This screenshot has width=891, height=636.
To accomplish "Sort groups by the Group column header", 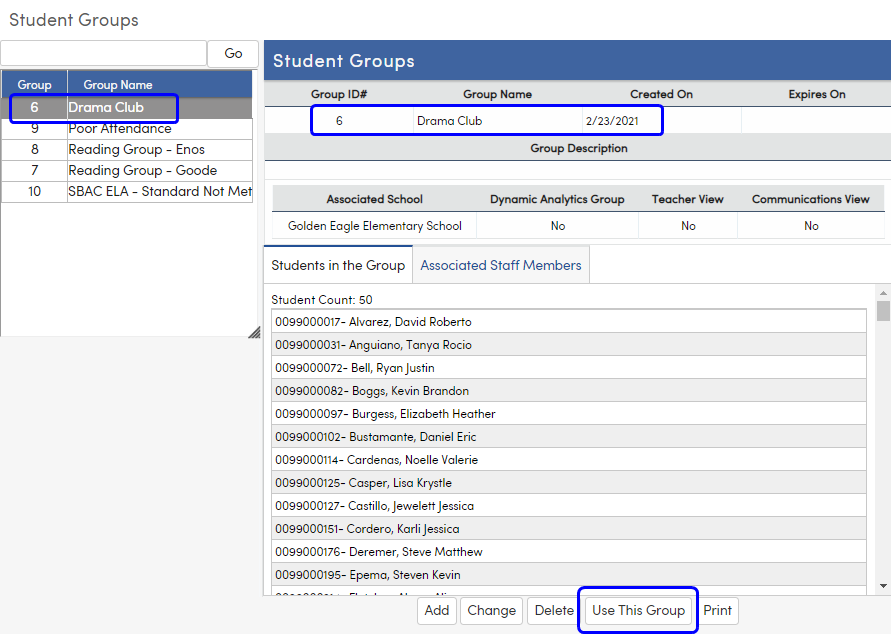I will (34, 85).
